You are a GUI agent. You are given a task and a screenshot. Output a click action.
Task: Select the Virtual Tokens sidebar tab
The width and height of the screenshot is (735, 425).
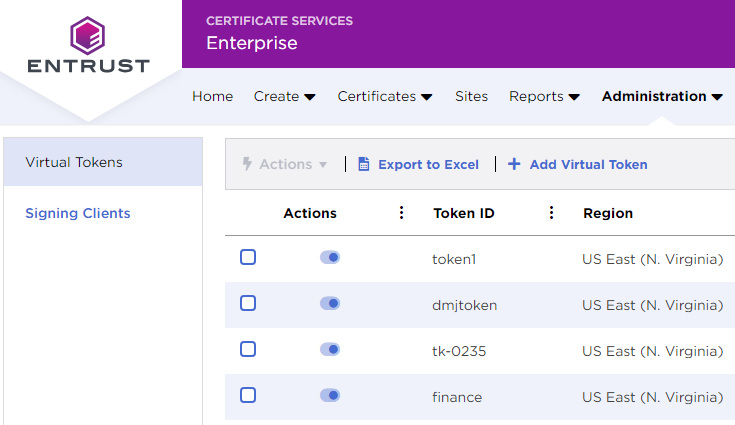click(74, 162)
